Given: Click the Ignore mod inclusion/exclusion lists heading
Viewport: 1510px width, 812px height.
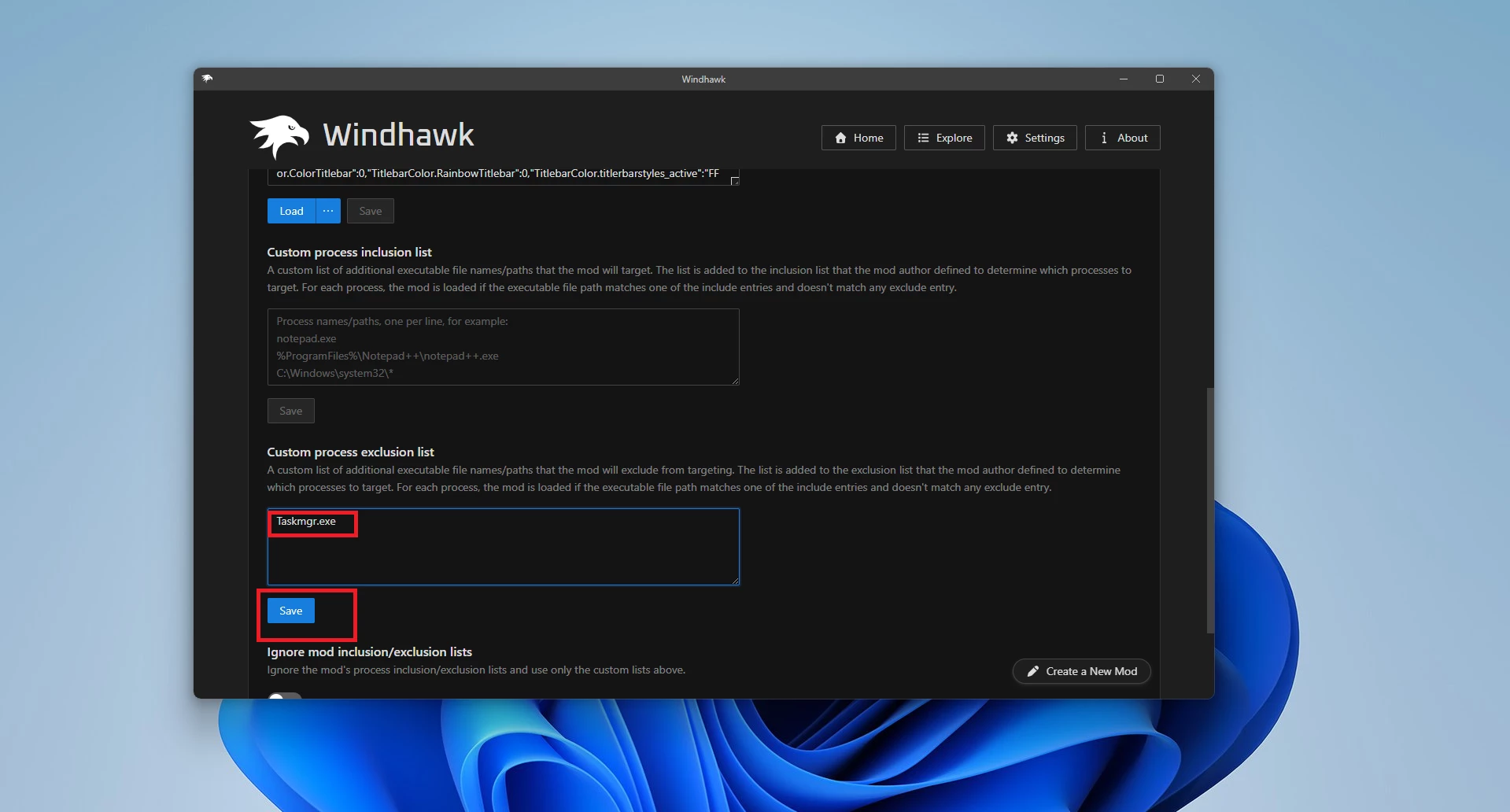Looking at the screenshot, I should 369,651.
